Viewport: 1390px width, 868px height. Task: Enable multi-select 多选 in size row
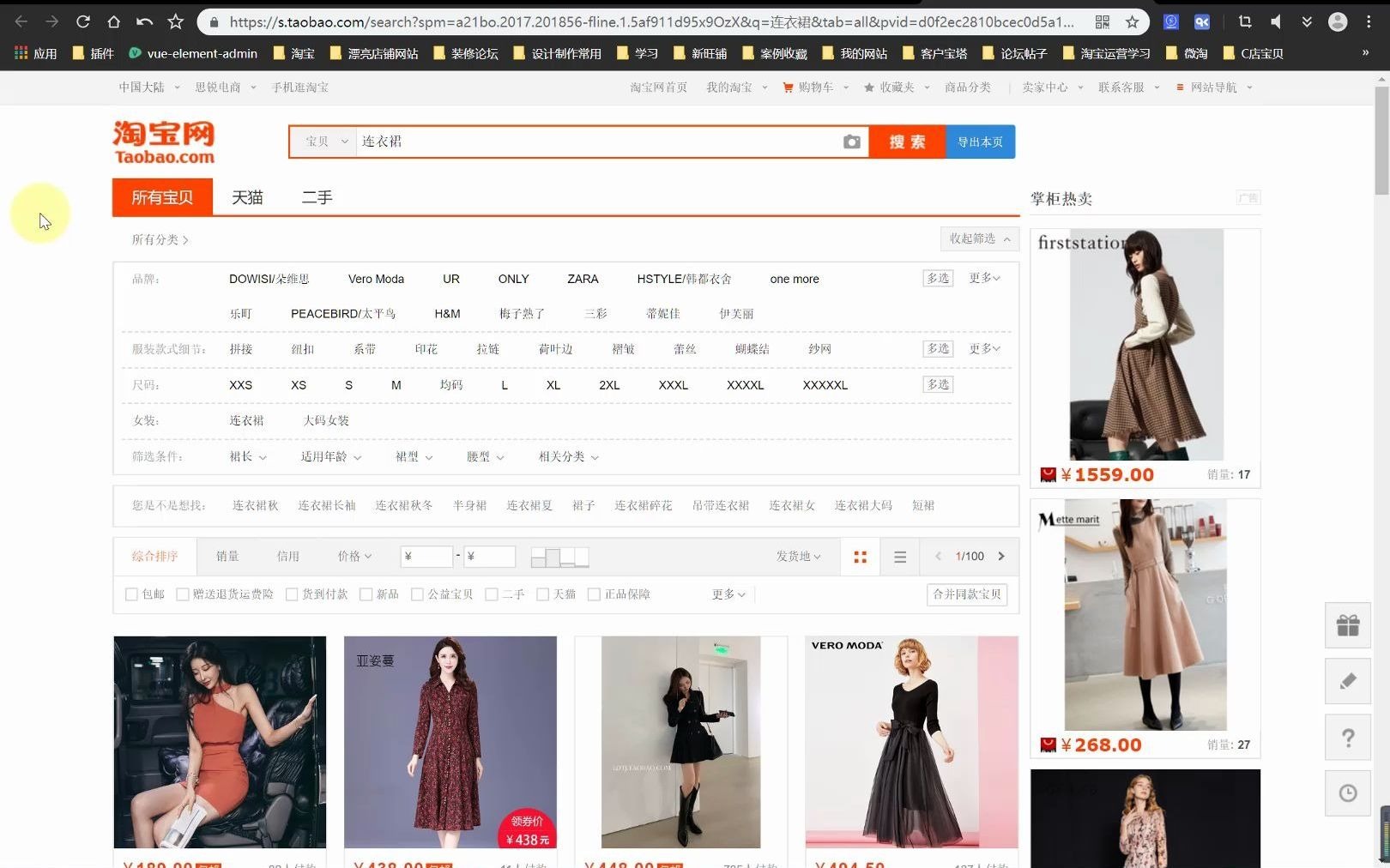tap(939, 384)
